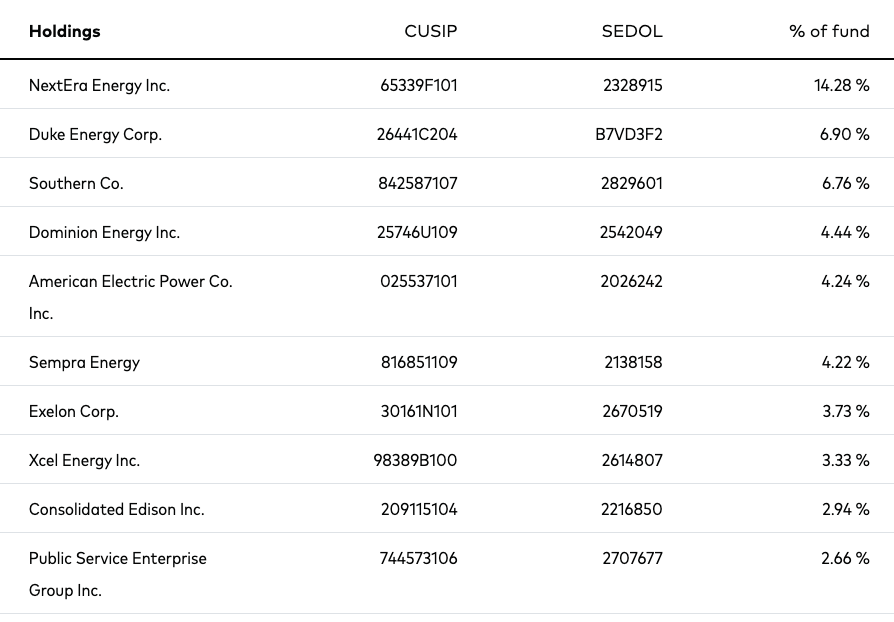Click CUSIP value 65339F101
Viewport: 894px width, 622px height.
click(x=418, y=86)
